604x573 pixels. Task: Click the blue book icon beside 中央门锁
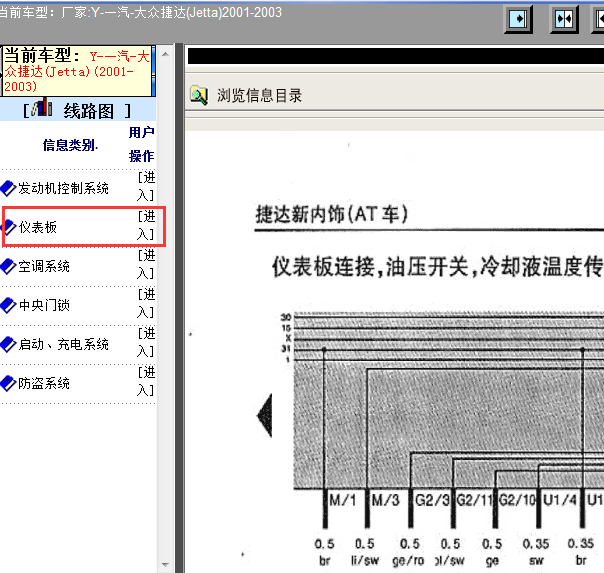coord(8,305)
